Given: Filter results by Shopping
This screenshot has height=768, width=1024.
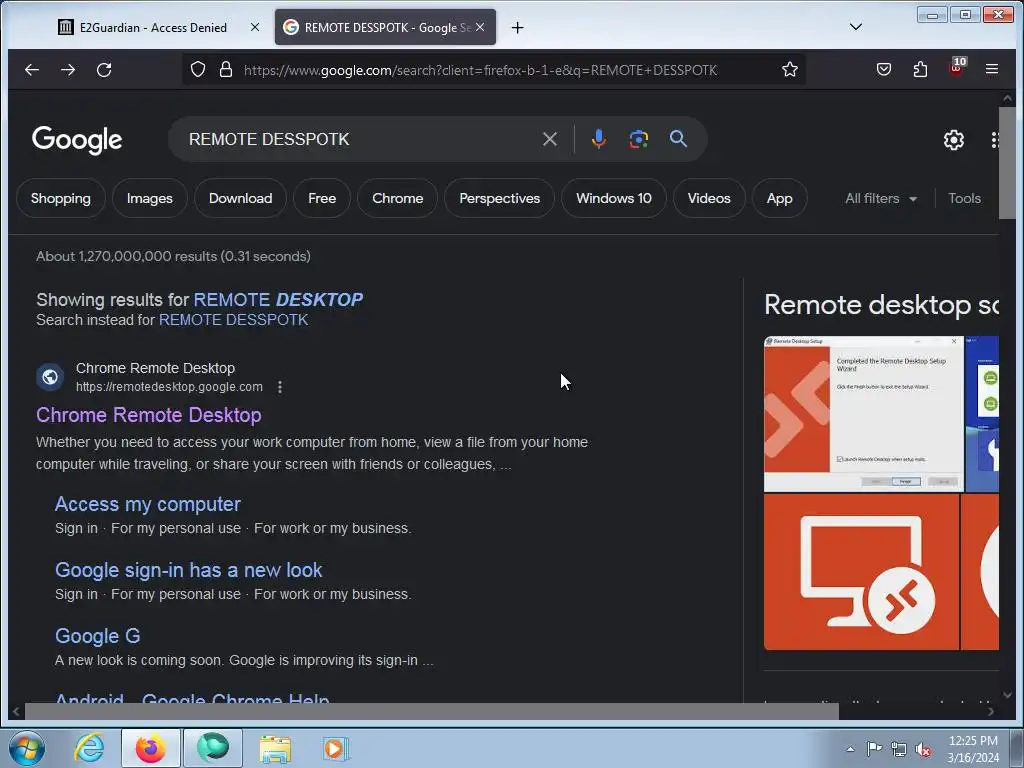Looking at the screenshot, I should point(61,198).
